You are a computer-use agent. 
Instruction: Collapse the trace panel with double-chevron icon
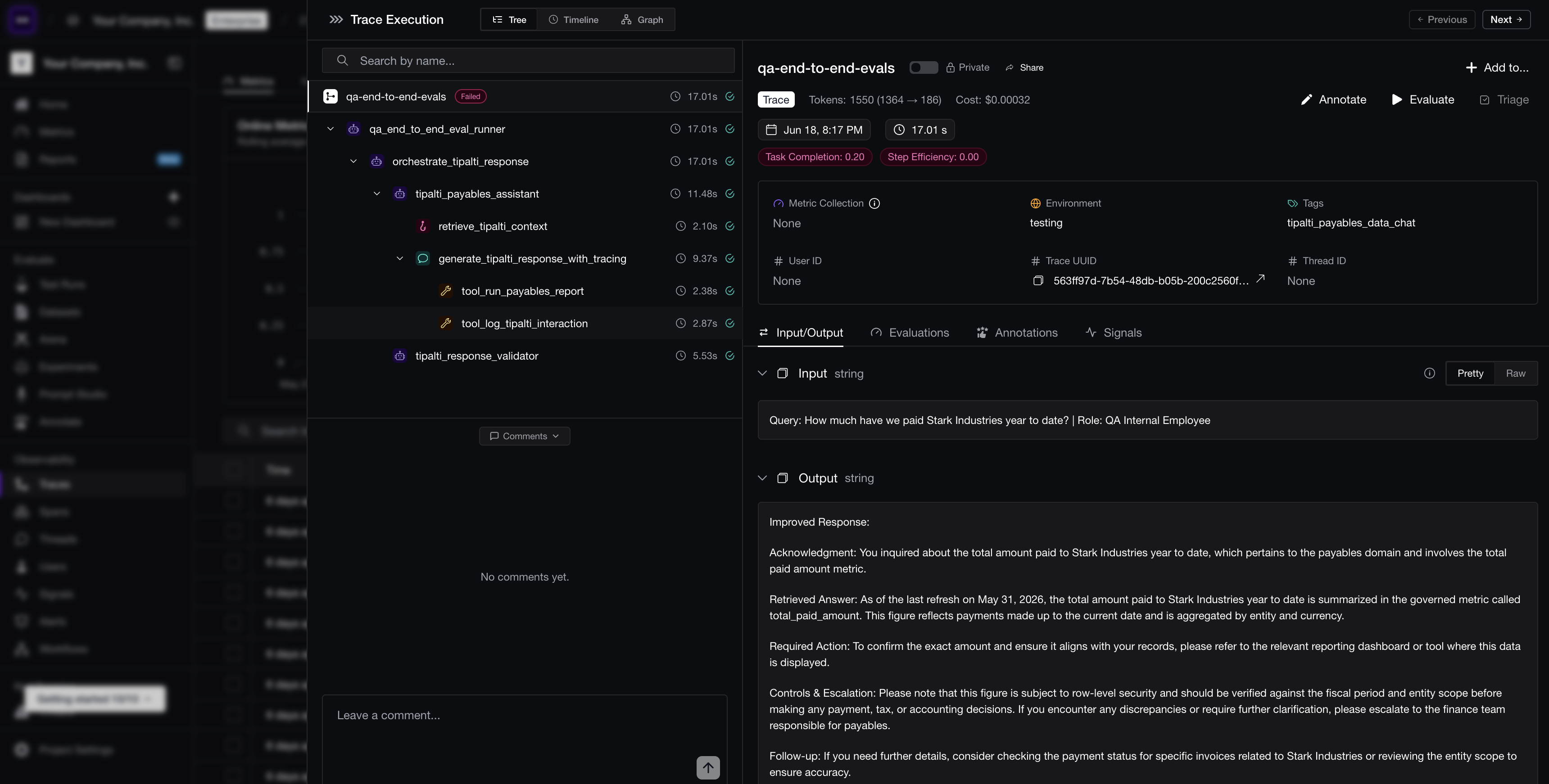[x=335, y=20]
